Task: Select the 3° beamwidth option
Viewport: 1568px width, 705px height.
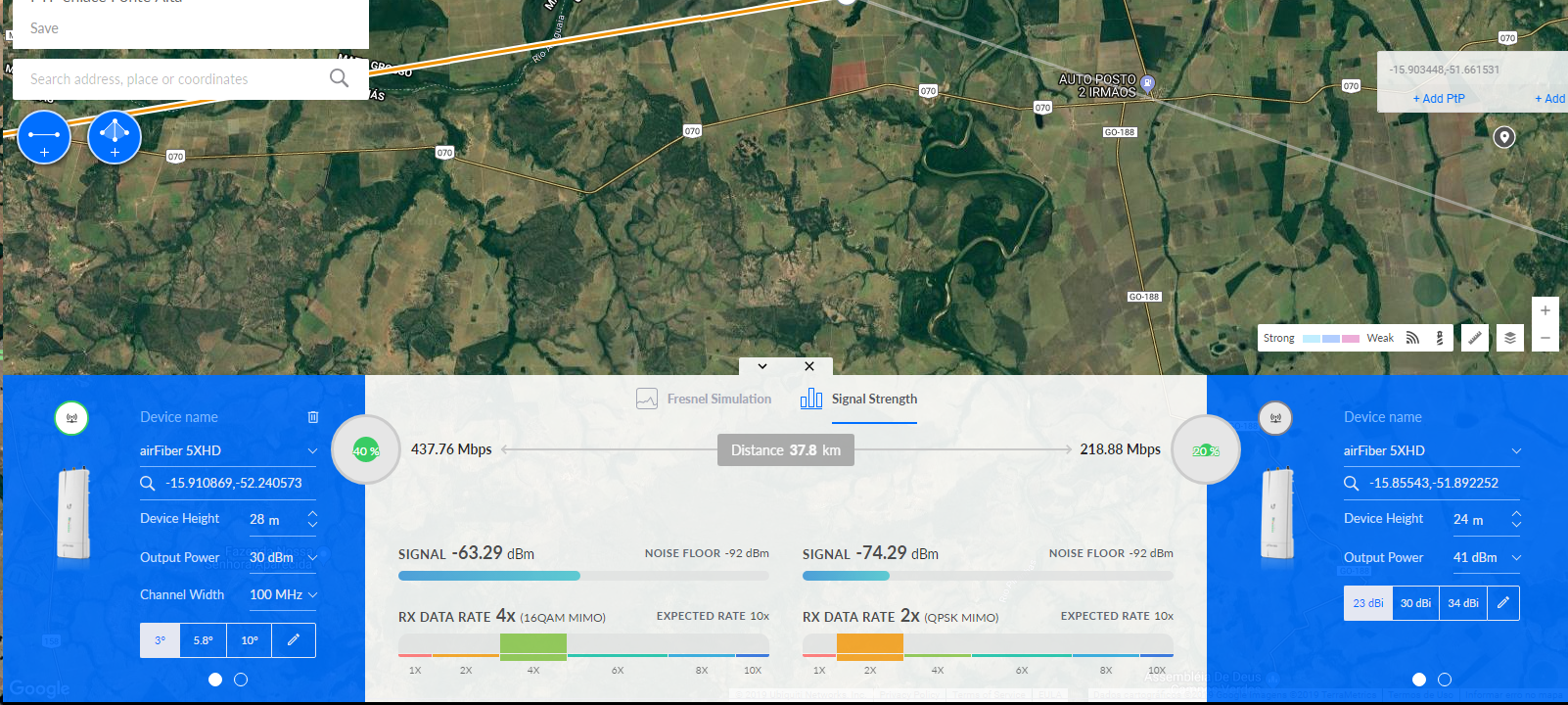Action: coord(160,640)
